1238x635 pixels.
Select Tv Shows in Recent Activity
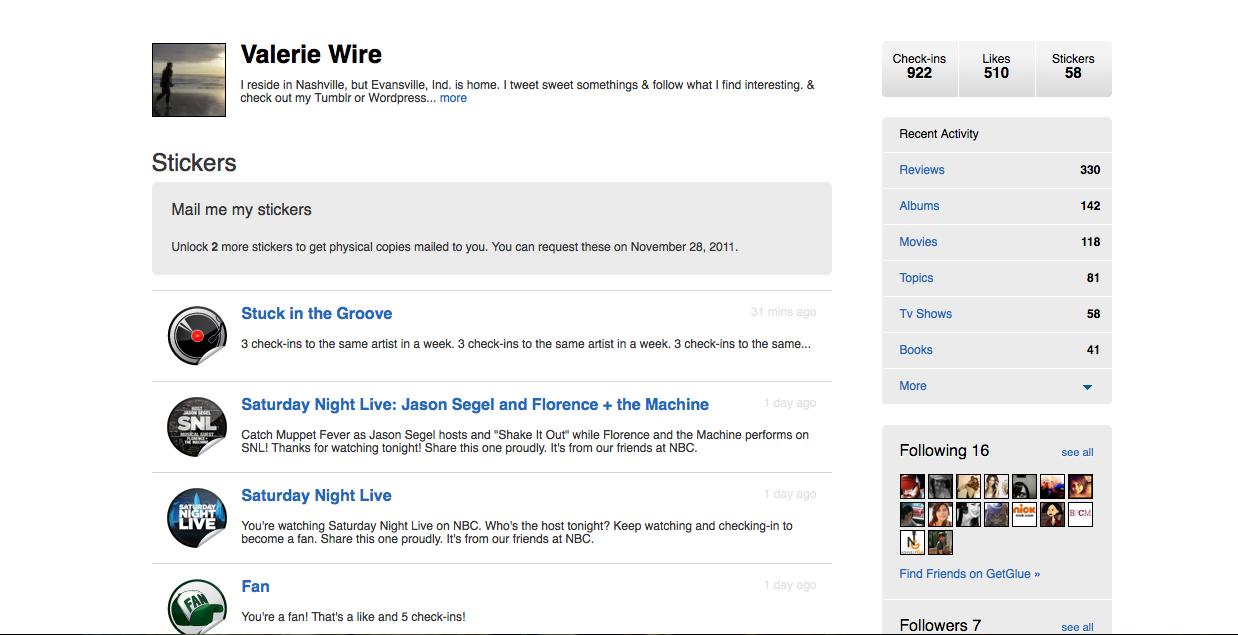pyautogui.click(x=925, y=314)
